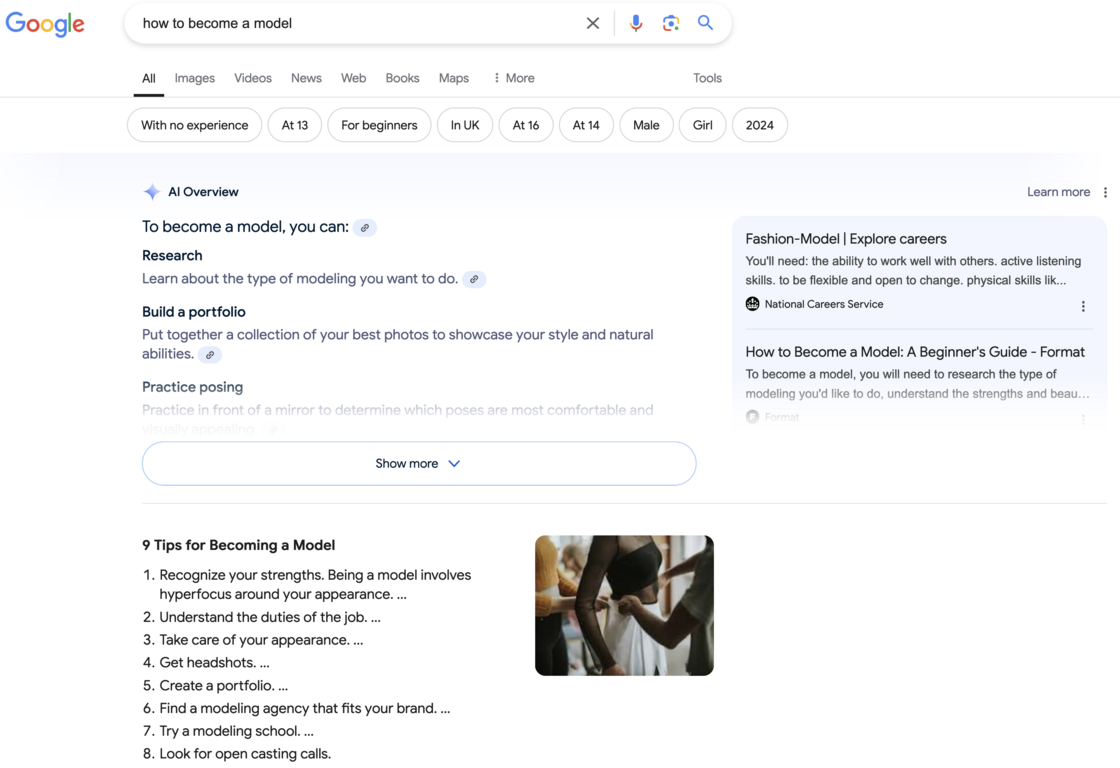This screenshot has height=768, width=1120.
Task: Pick the "At 16" chip
Action: point(526,125)
